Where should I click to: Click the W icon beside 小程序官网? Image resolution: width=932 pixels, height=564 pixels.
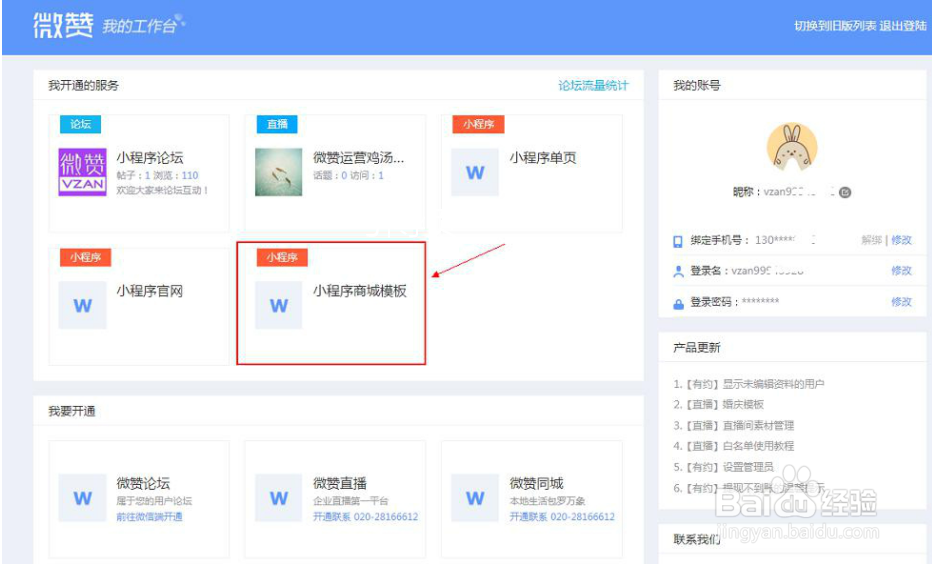[x=82, y=305]
